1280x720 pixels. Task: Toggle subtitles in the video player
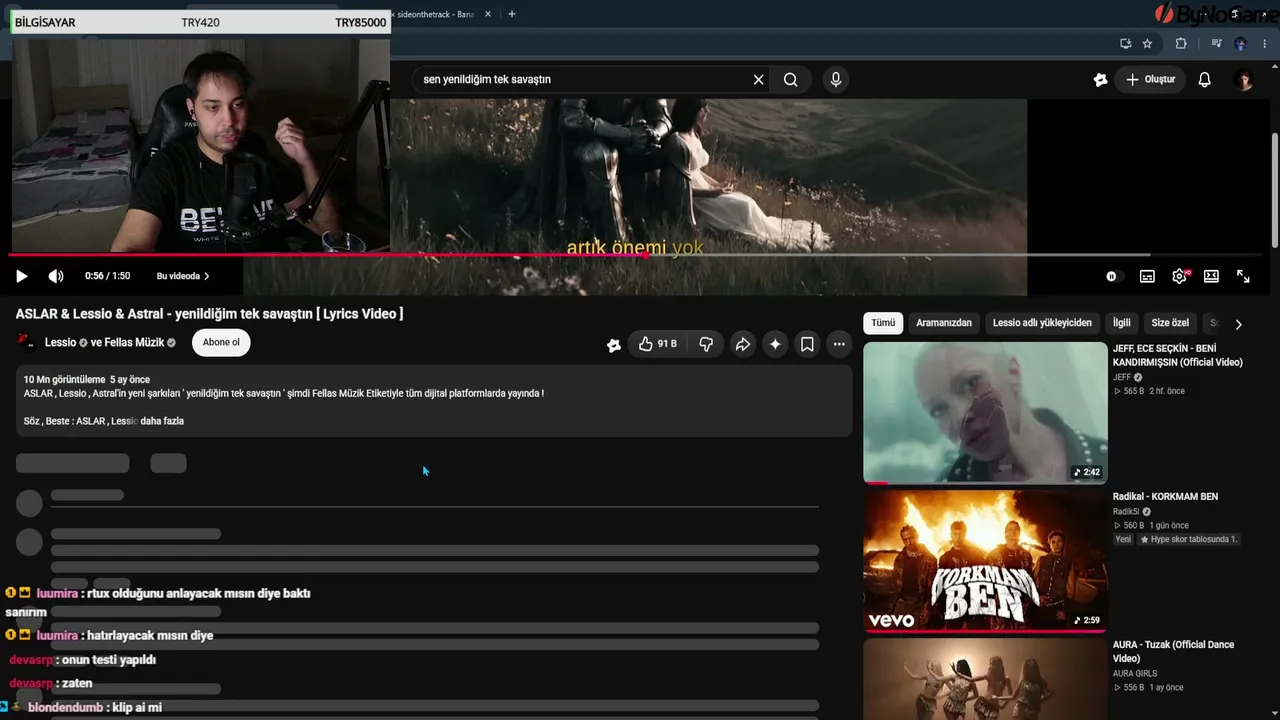[x=1147, y=276]
